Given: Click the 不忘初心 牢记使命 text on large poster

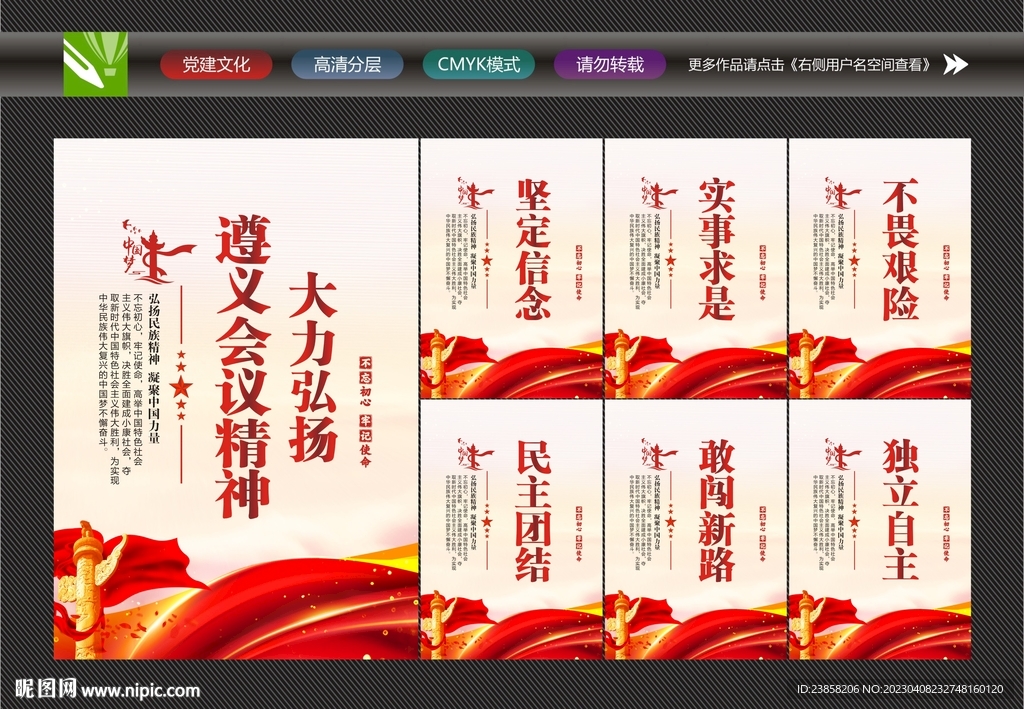Looking at the screenshot, I should coord(365,412).
